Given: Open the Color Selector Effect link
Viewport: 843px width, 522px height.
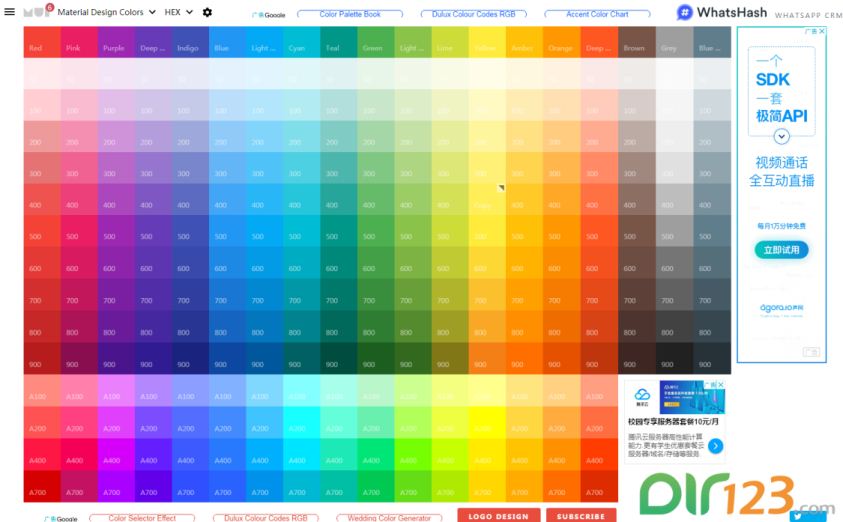Looking at the screenshot, I should 142,518.
